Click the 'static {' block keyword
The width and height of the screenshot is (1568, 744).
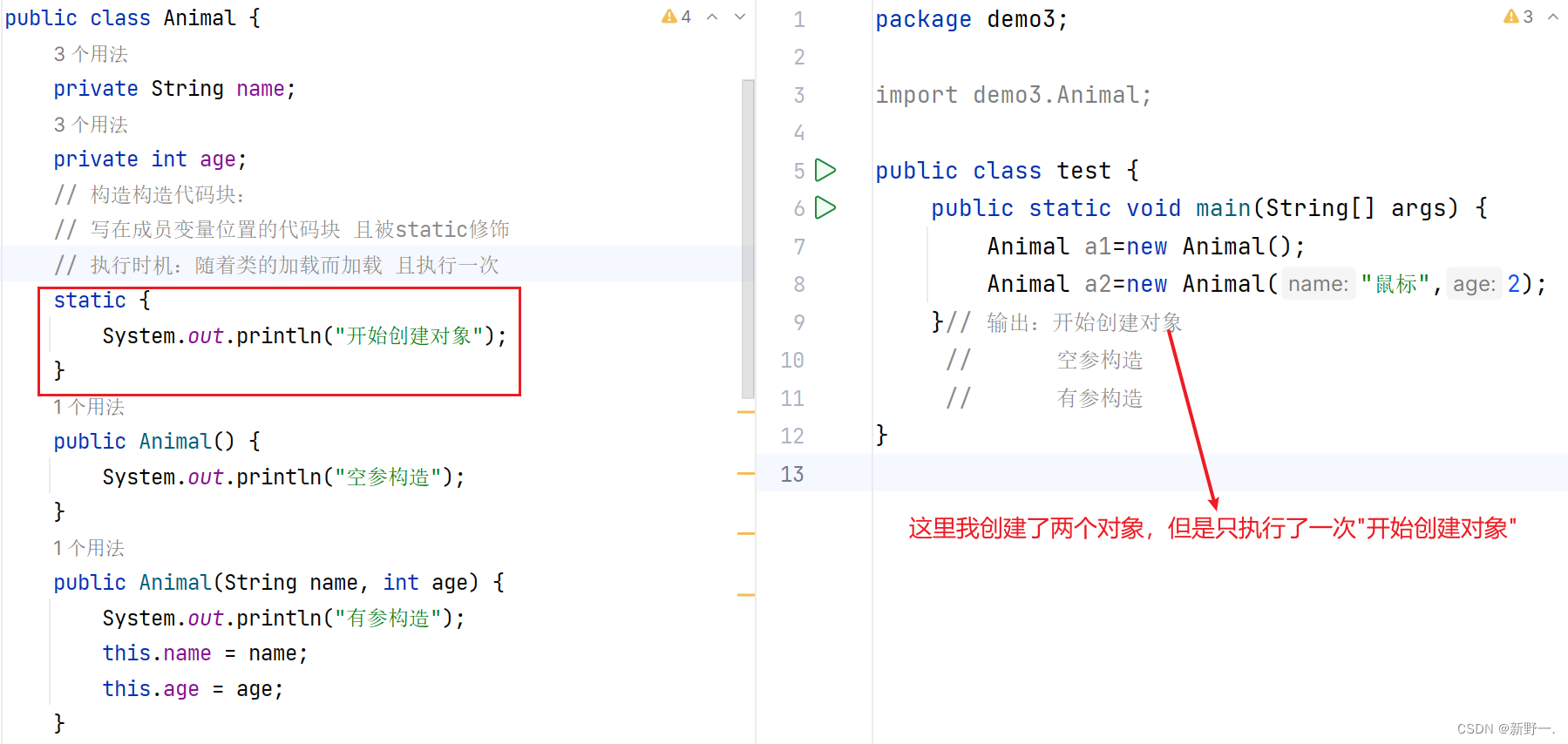102,301
